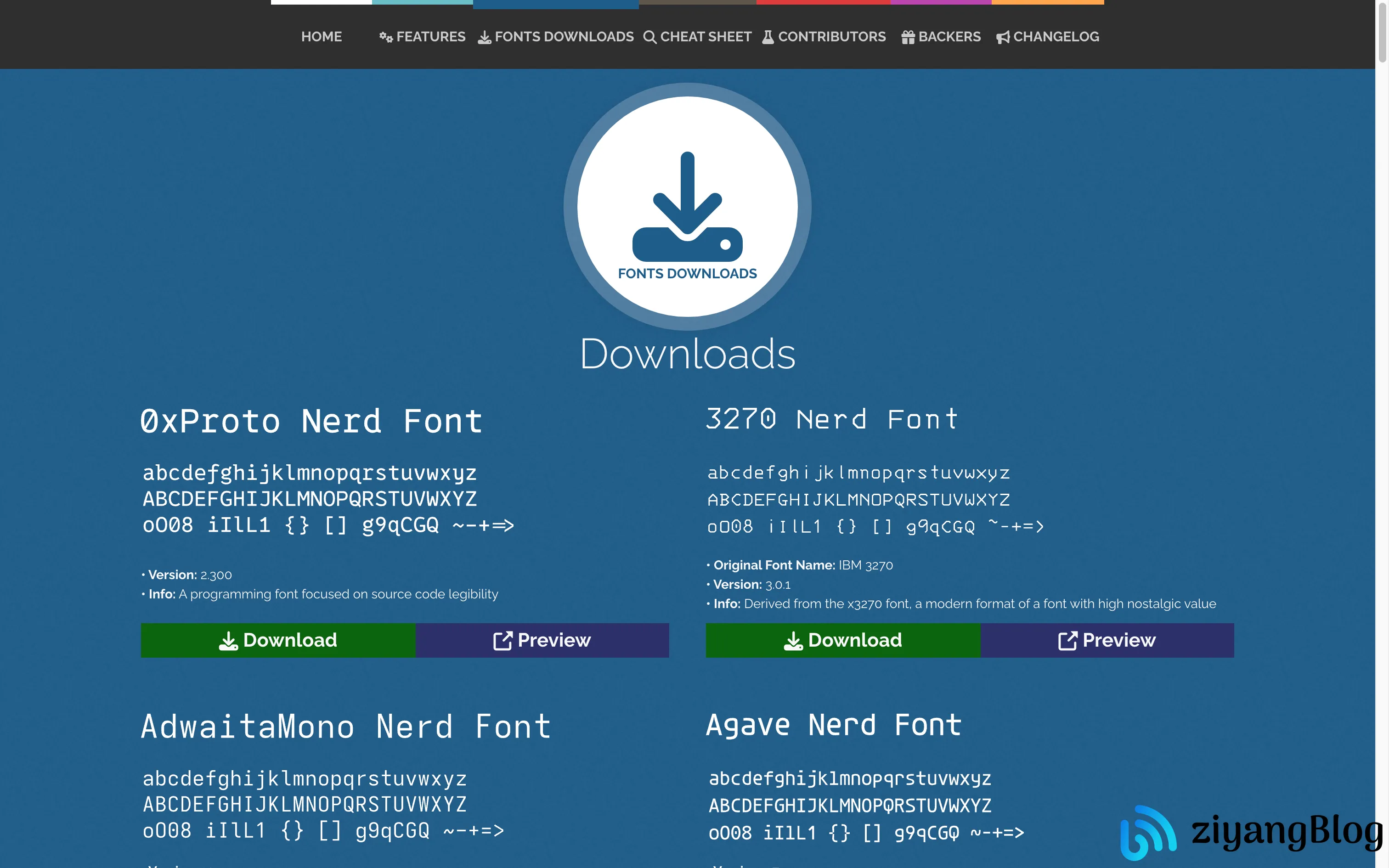
Task: Go to the Home menu item
Action: click(322, 37)
